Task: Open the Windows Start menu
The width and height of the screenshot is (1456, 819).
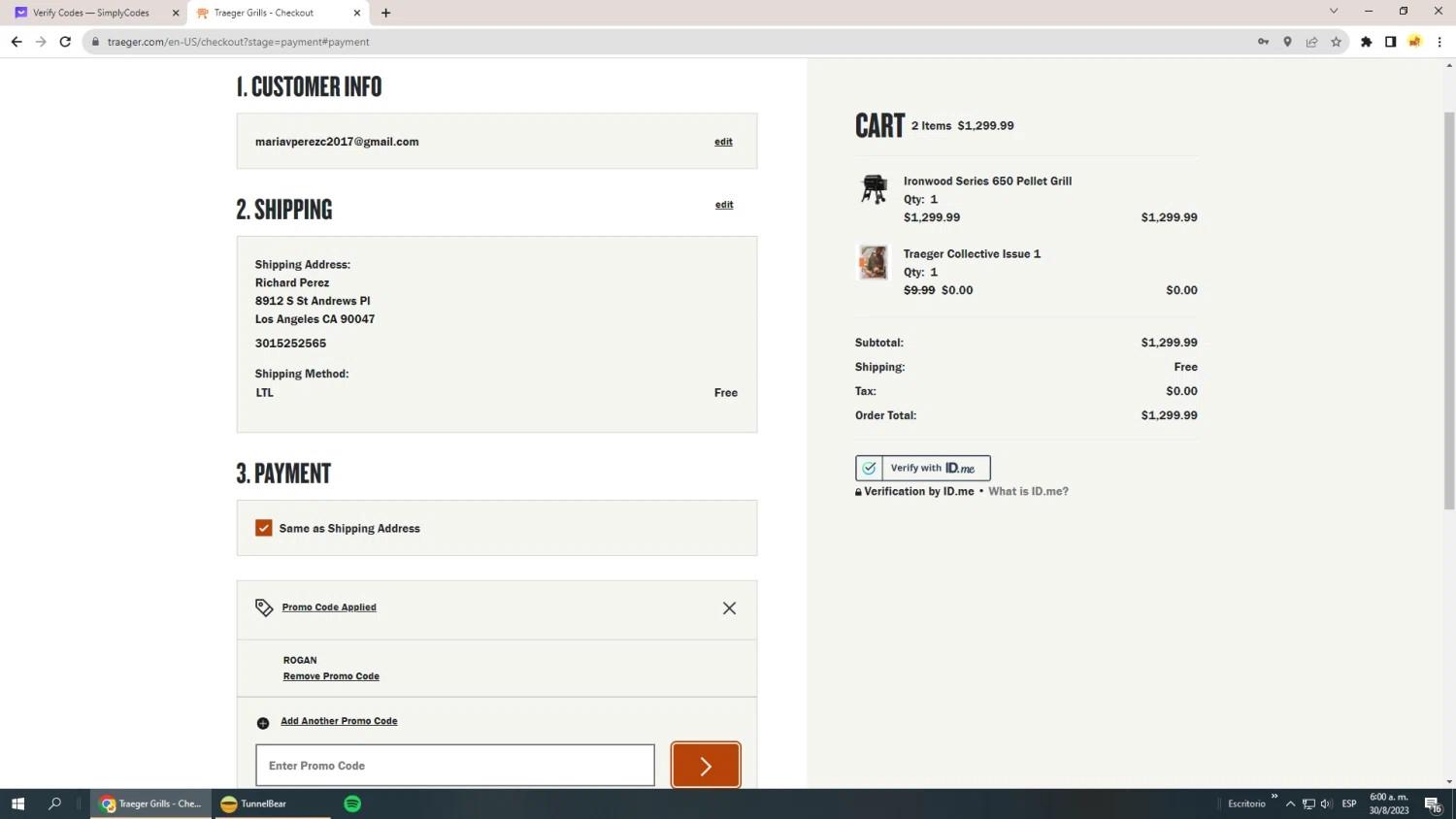Action: [x=17, y=803]
